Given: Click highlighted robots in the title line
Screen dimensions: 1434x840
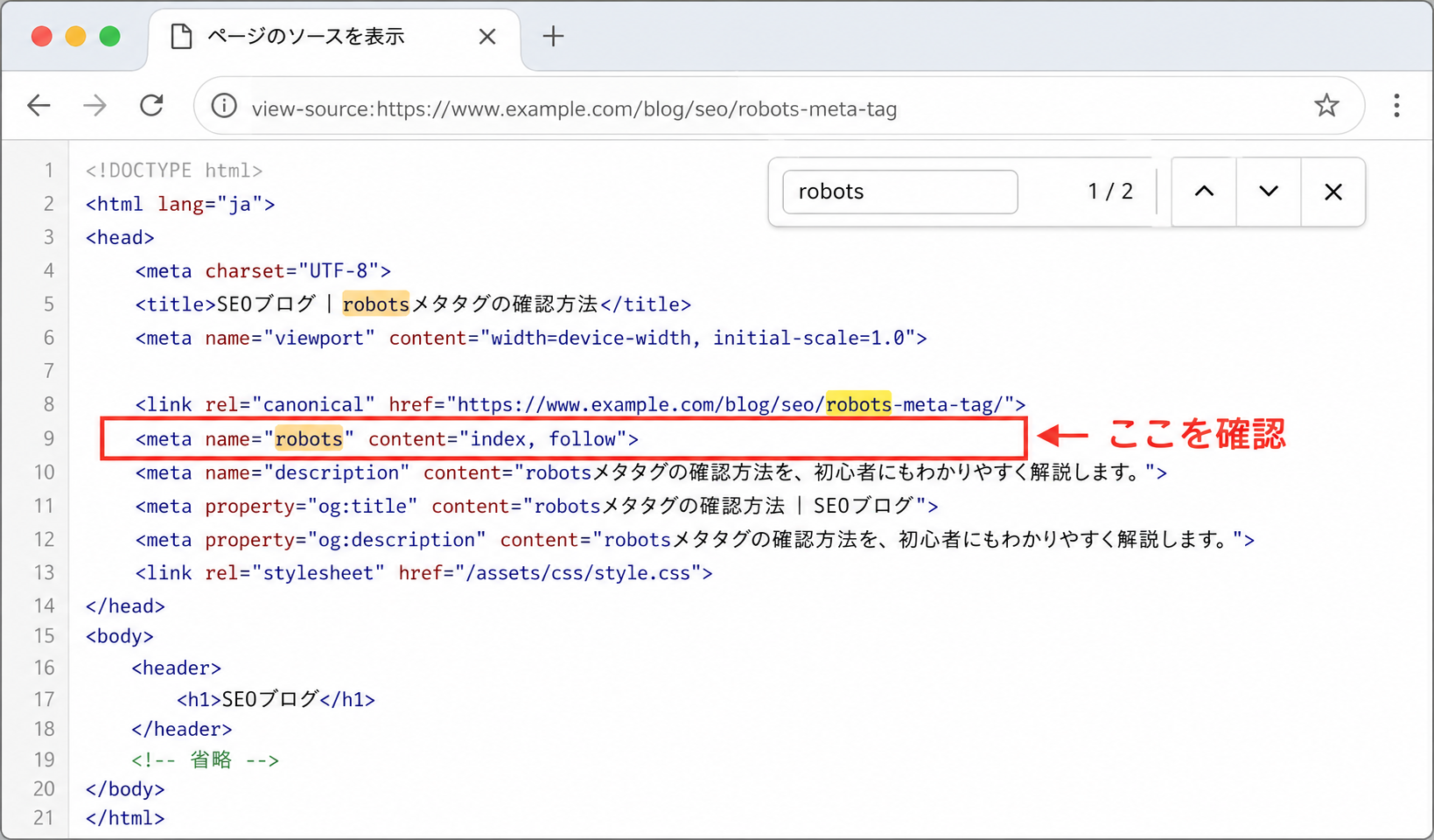Looking at the screenshot, I should tap(376, 304).
